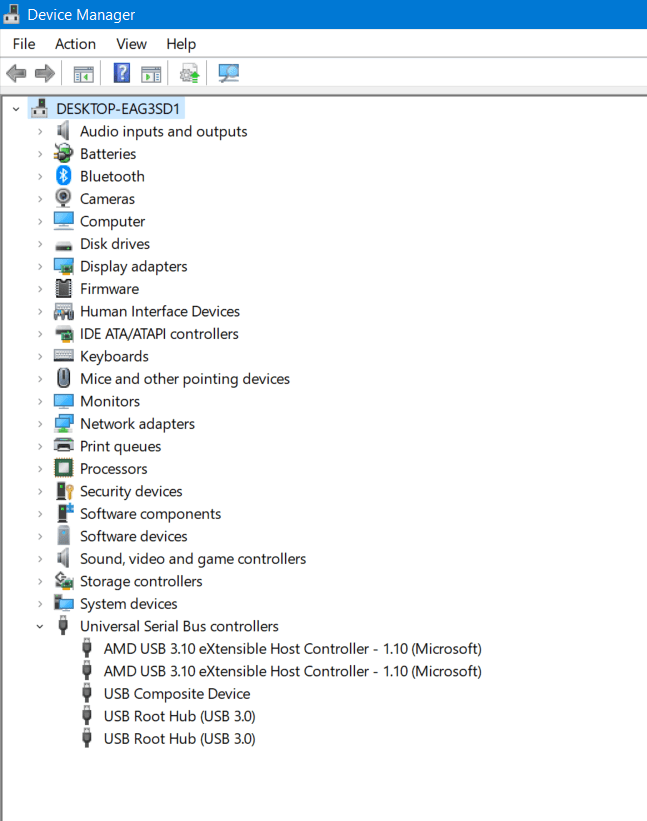Select the Human Interface Devices label

pyautogui.click(x=160, y=311)
